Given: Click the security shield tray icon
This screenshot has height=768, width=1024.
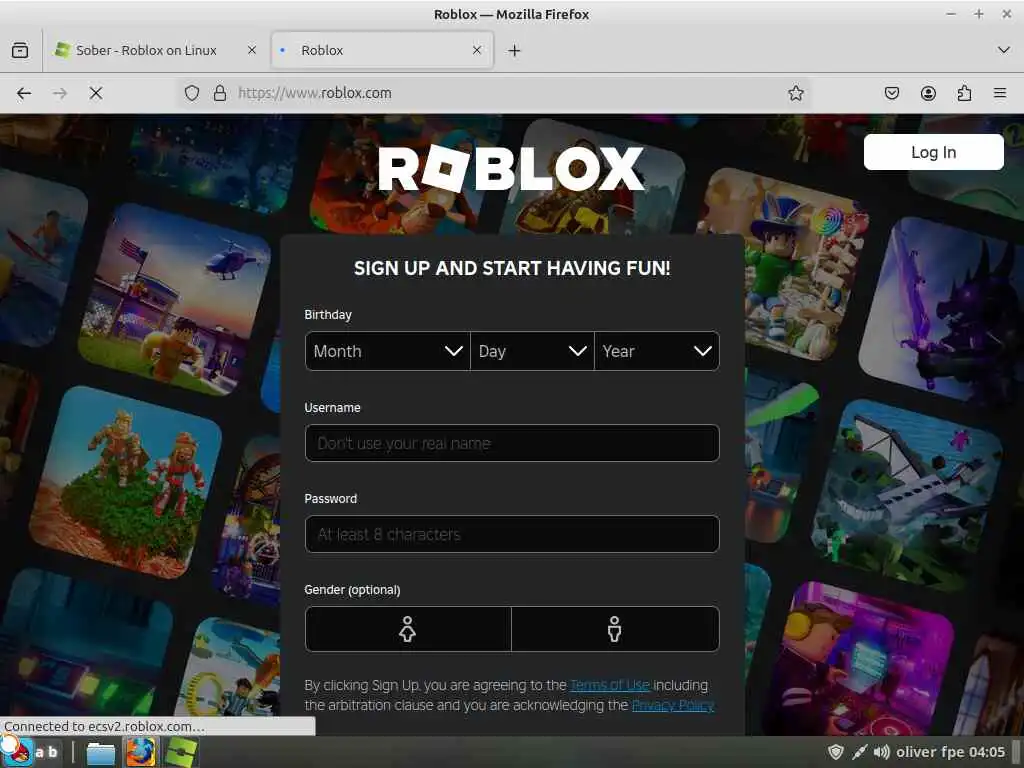Looking at the screenshot, I should tap(836, 752).
